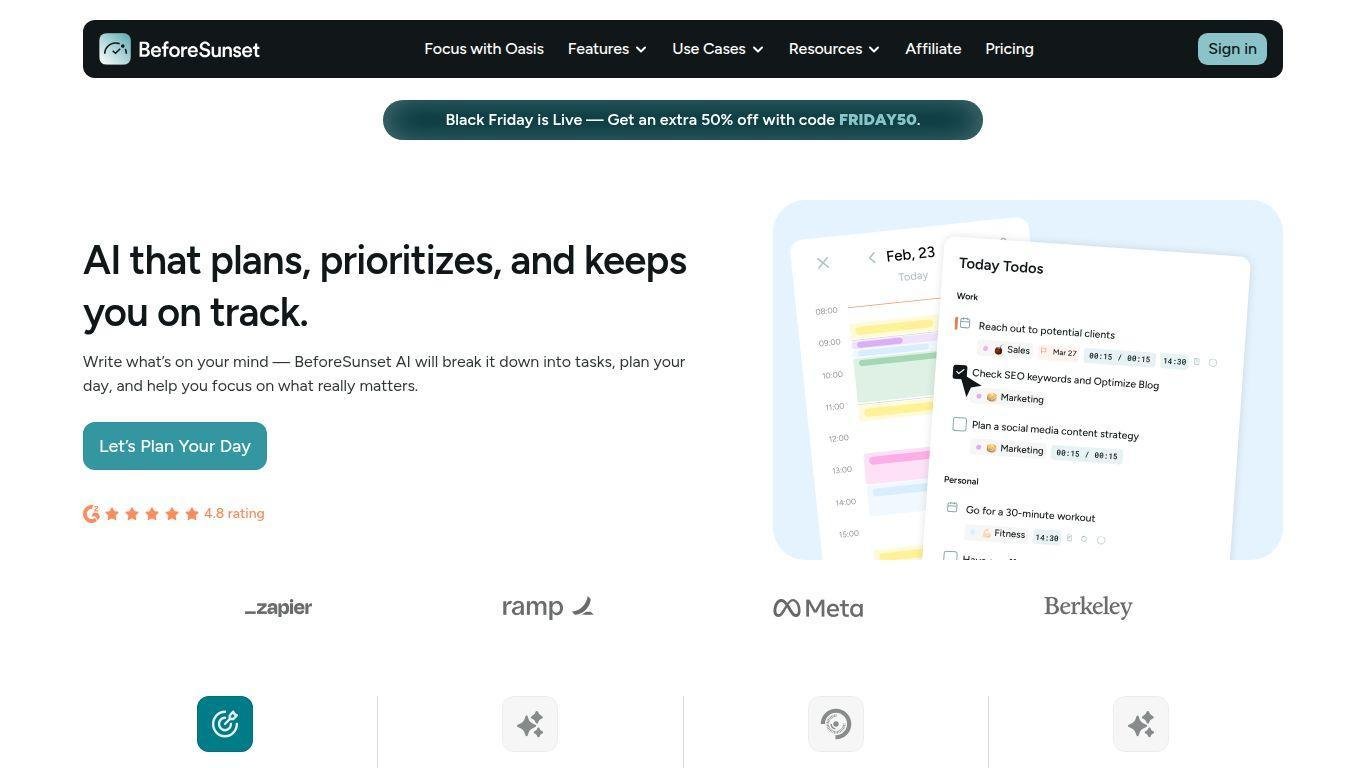Click Let's Plan Your Day button

[175, 446]
